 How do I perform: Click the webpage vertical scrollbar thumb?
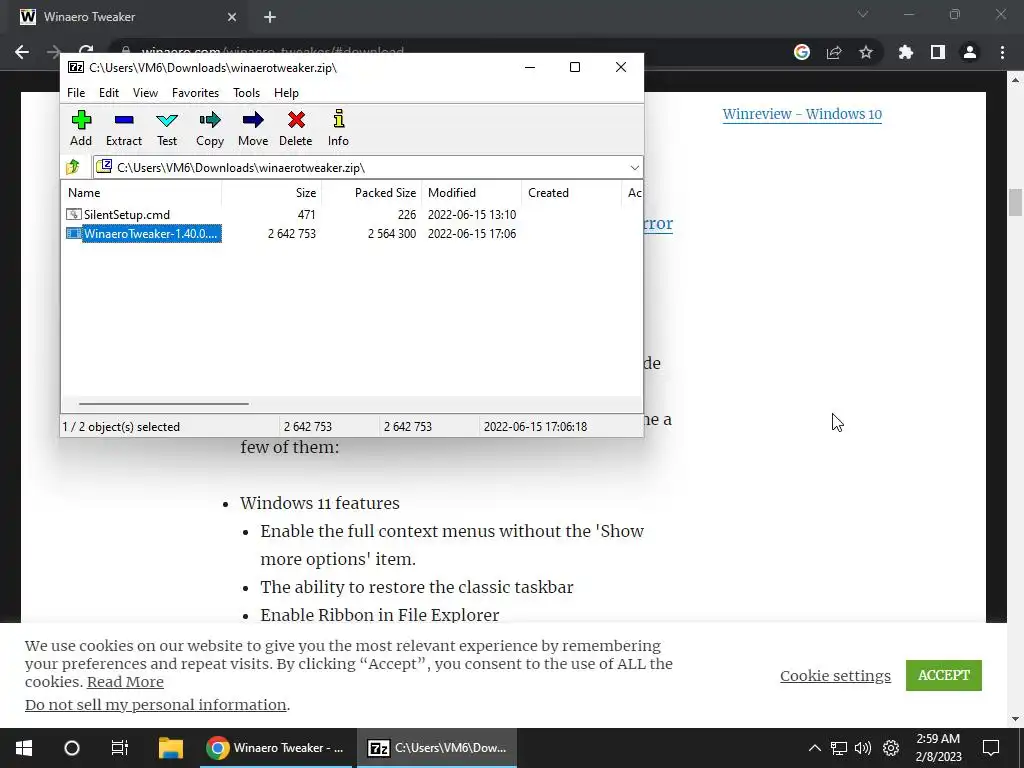[1015, 202]
